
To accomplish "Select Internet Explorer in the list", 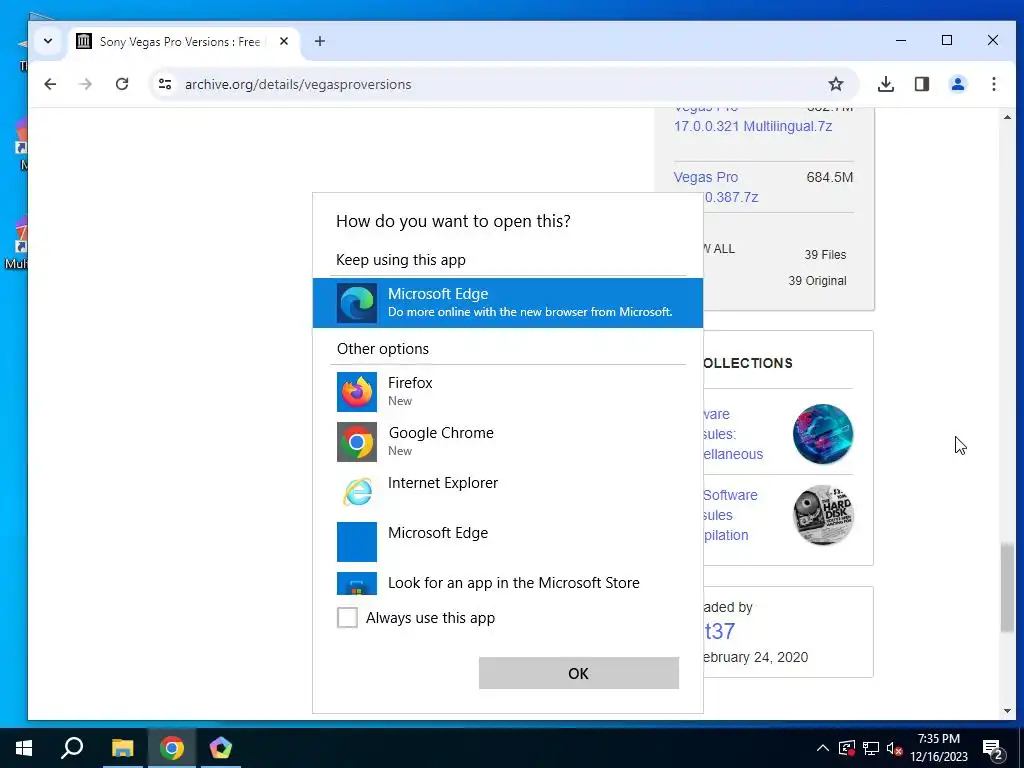I will [x=507, y=491].
